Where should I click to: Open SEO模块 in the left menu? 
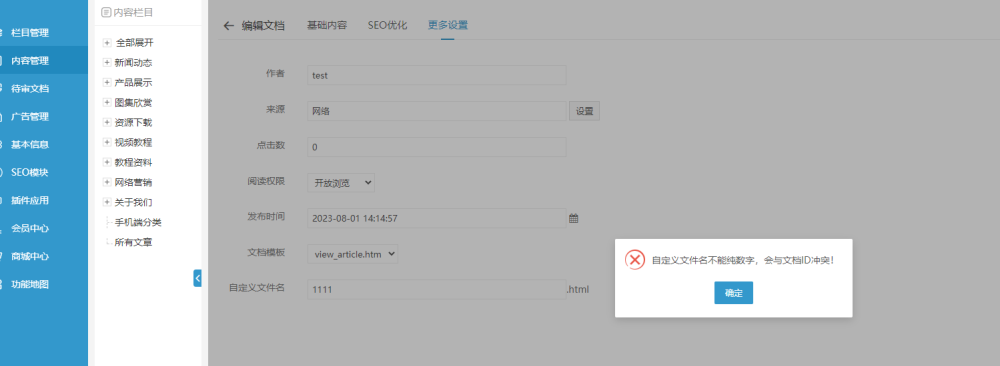pyautogui.click(x=30, y=172)
